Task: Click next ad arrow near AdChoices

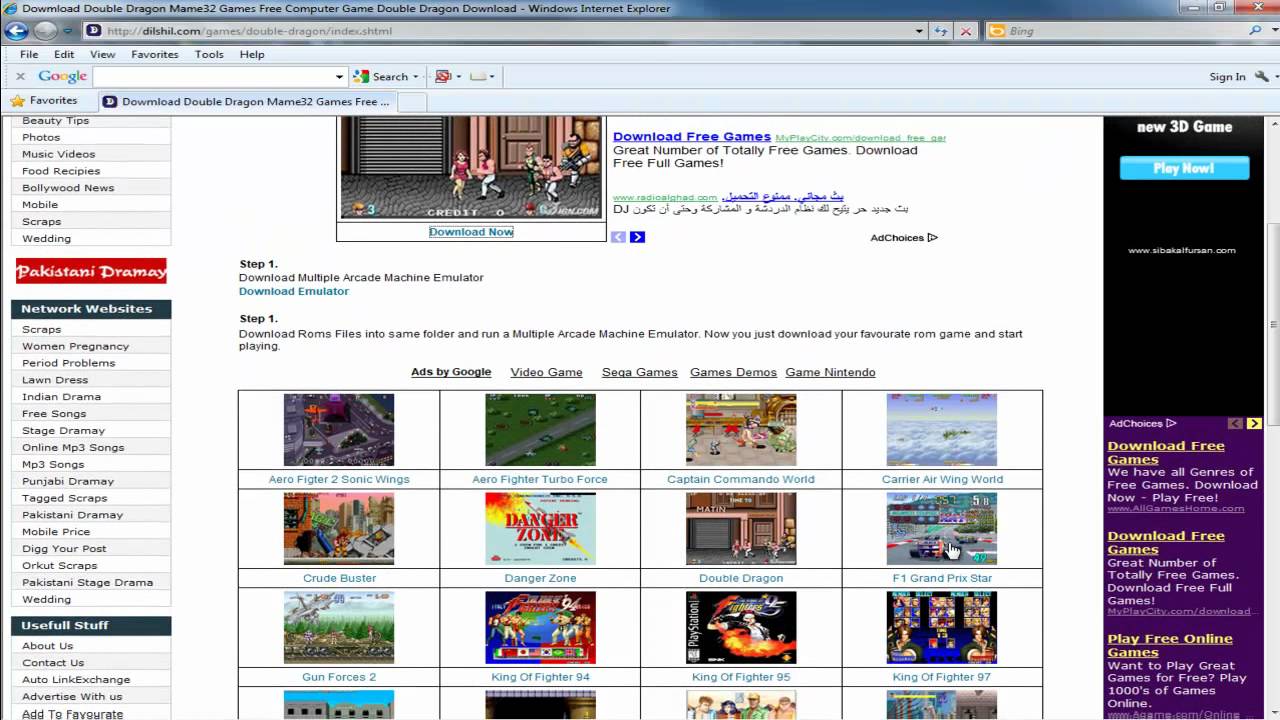Action: (637, 237)
